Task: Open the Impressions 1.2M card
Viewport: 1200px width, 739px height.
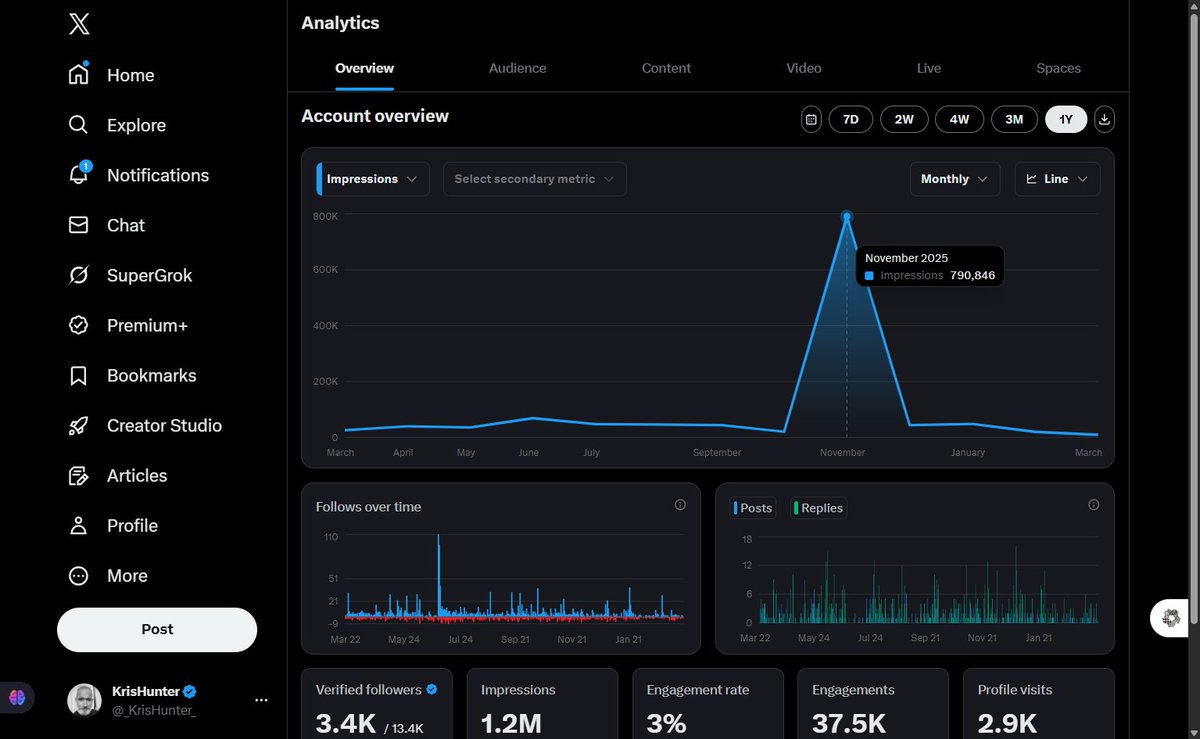Action: point(542,704)
